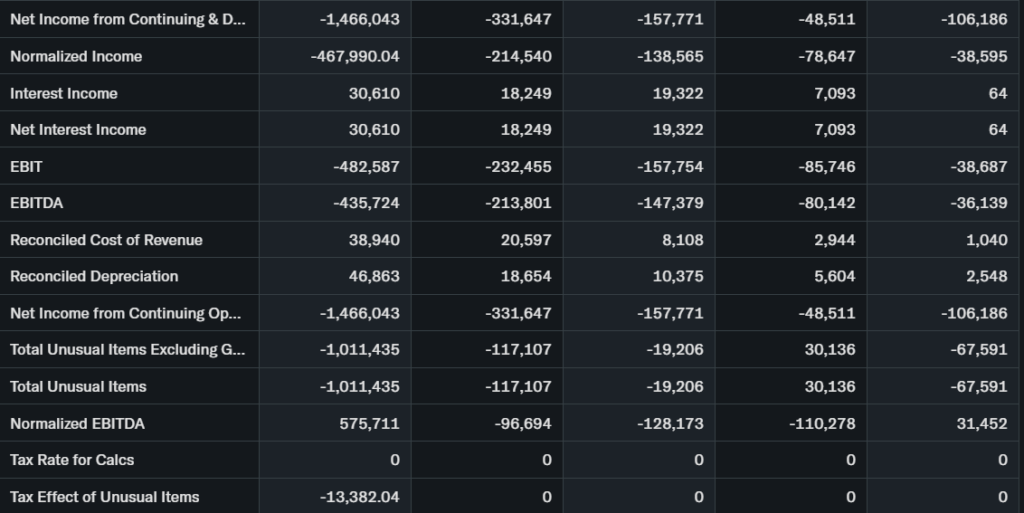This screenshot has width=1024, height=513.
Task: Select Tax Effect of Unusual Items label
Action: pos(105,497)
